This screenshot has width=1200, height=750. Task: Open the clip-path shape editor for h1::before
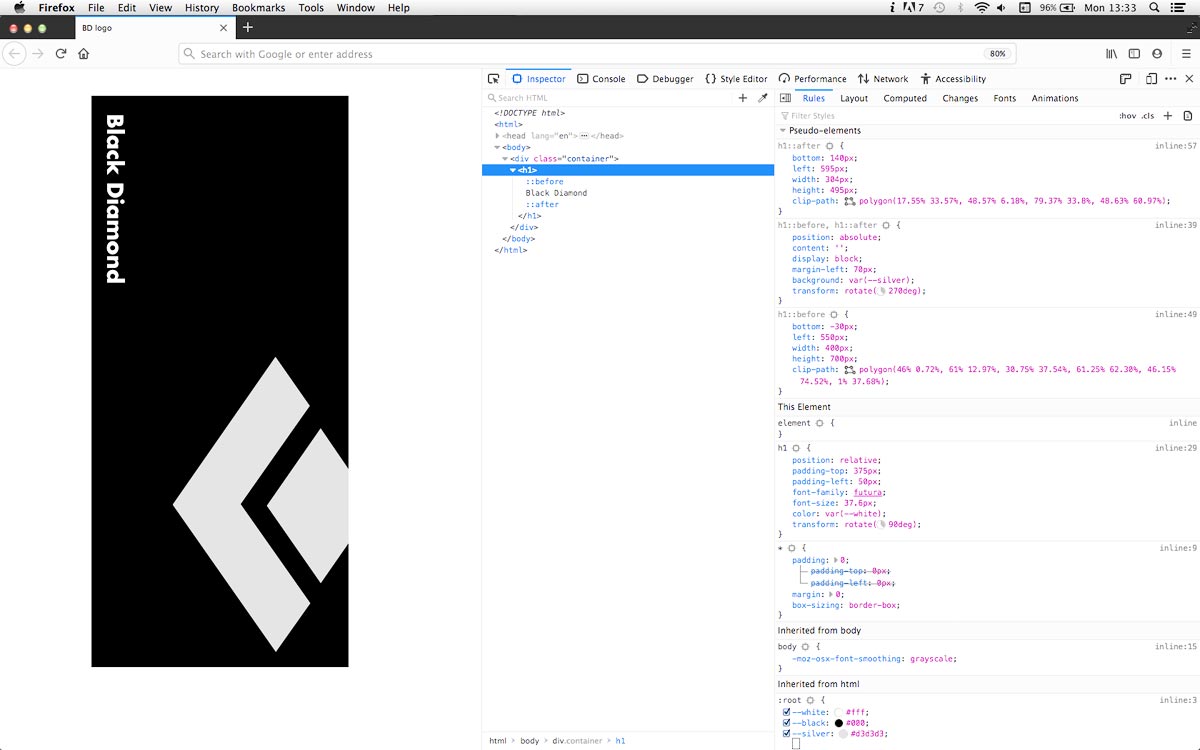850,370
